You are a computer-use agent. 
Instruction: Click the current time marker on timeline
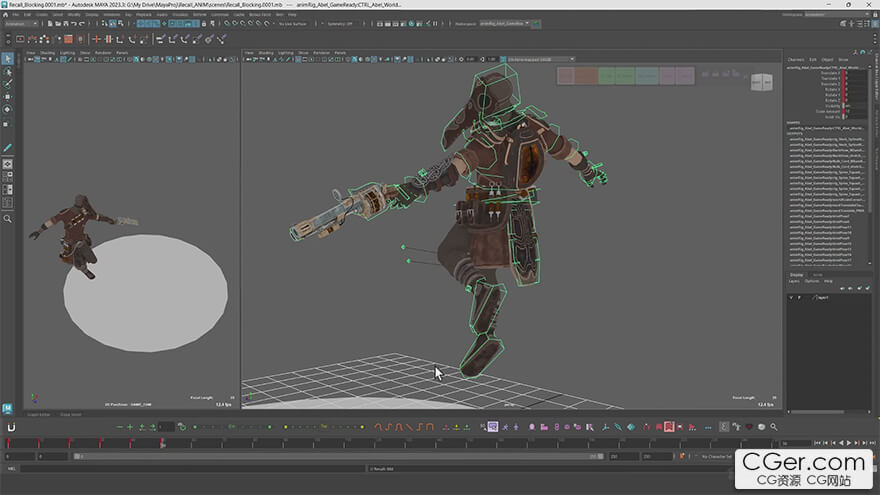click(x=162, y=443)
